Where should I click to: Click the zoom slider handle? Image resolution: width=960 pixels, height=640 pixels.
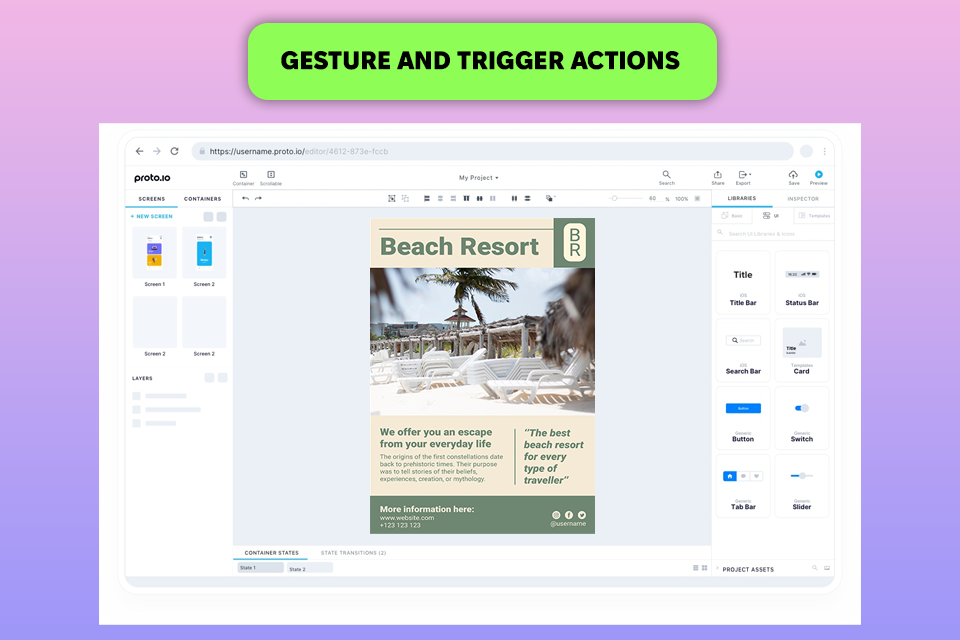(614, 198)
